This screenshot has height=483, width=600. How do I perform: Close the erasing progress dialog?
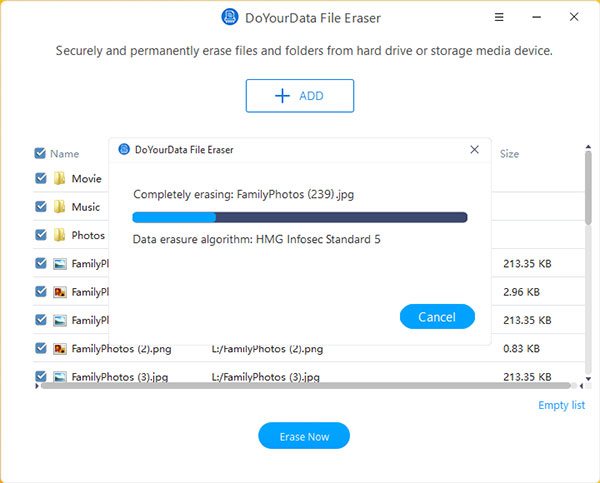[474, 149]
